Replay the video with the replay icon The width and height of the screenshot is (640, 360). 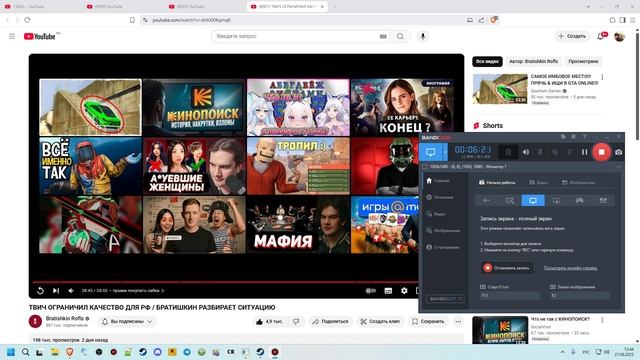point(40,291)
